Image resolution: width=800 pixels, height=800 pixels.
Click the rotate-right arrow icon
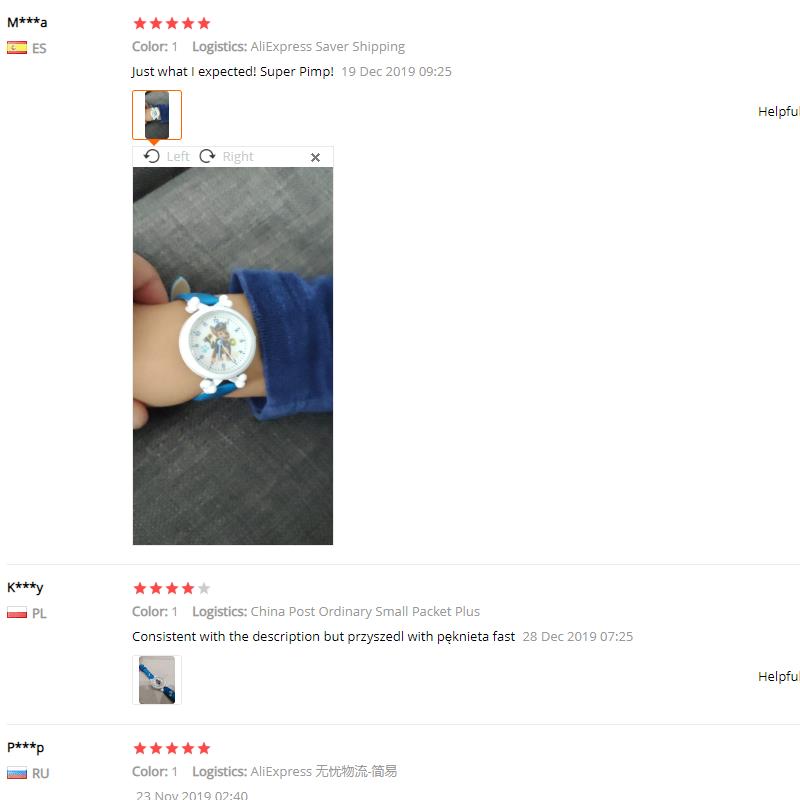tap(207, 156)
